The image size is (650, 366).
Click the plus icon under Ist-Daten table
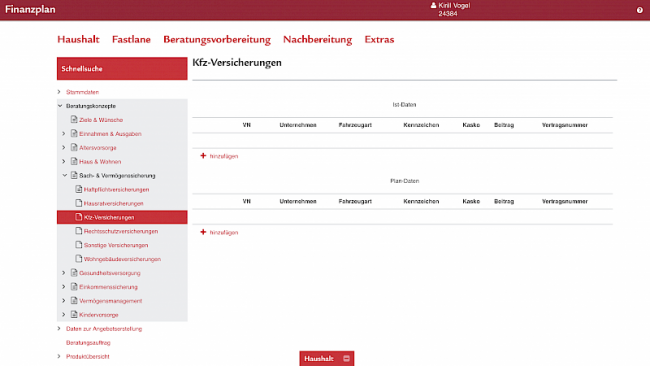click(203, 156)
